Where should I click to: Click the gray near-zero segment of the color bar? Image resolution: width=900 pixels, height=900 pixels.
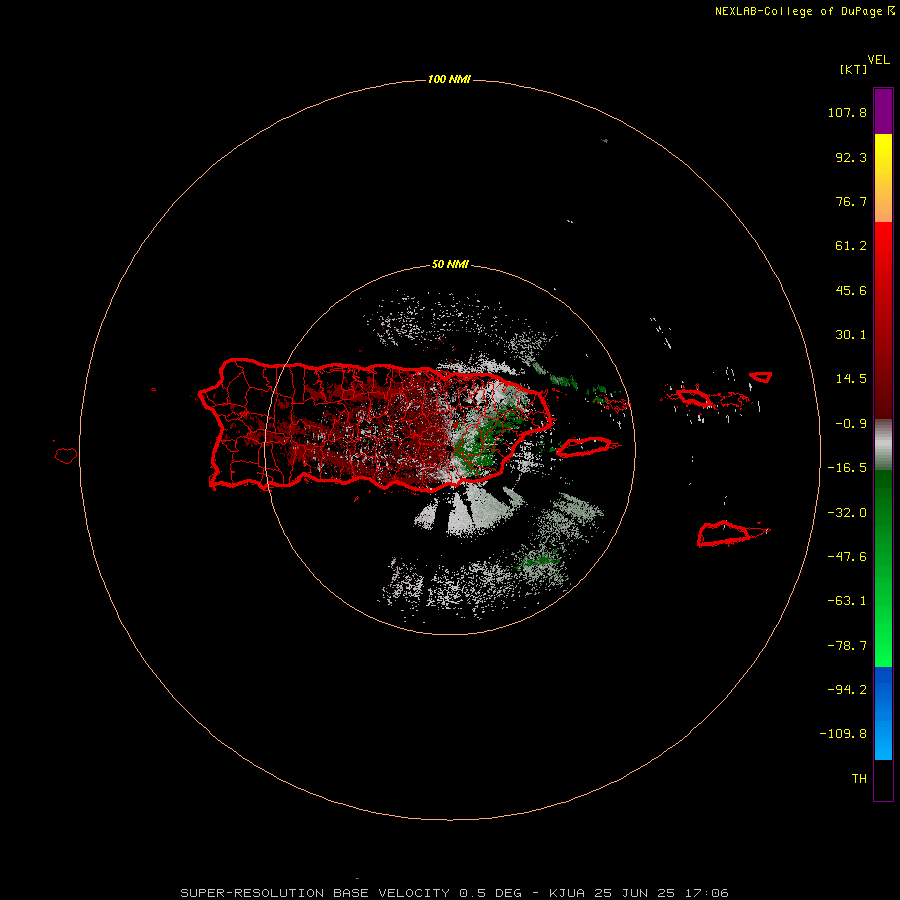tap(883, 445)
